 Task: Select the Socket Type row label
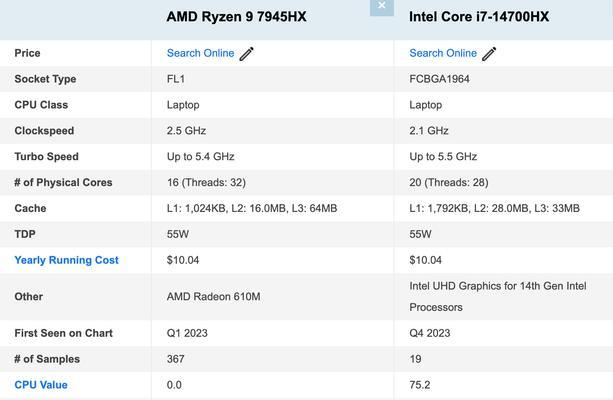click(x=45, y=79)
